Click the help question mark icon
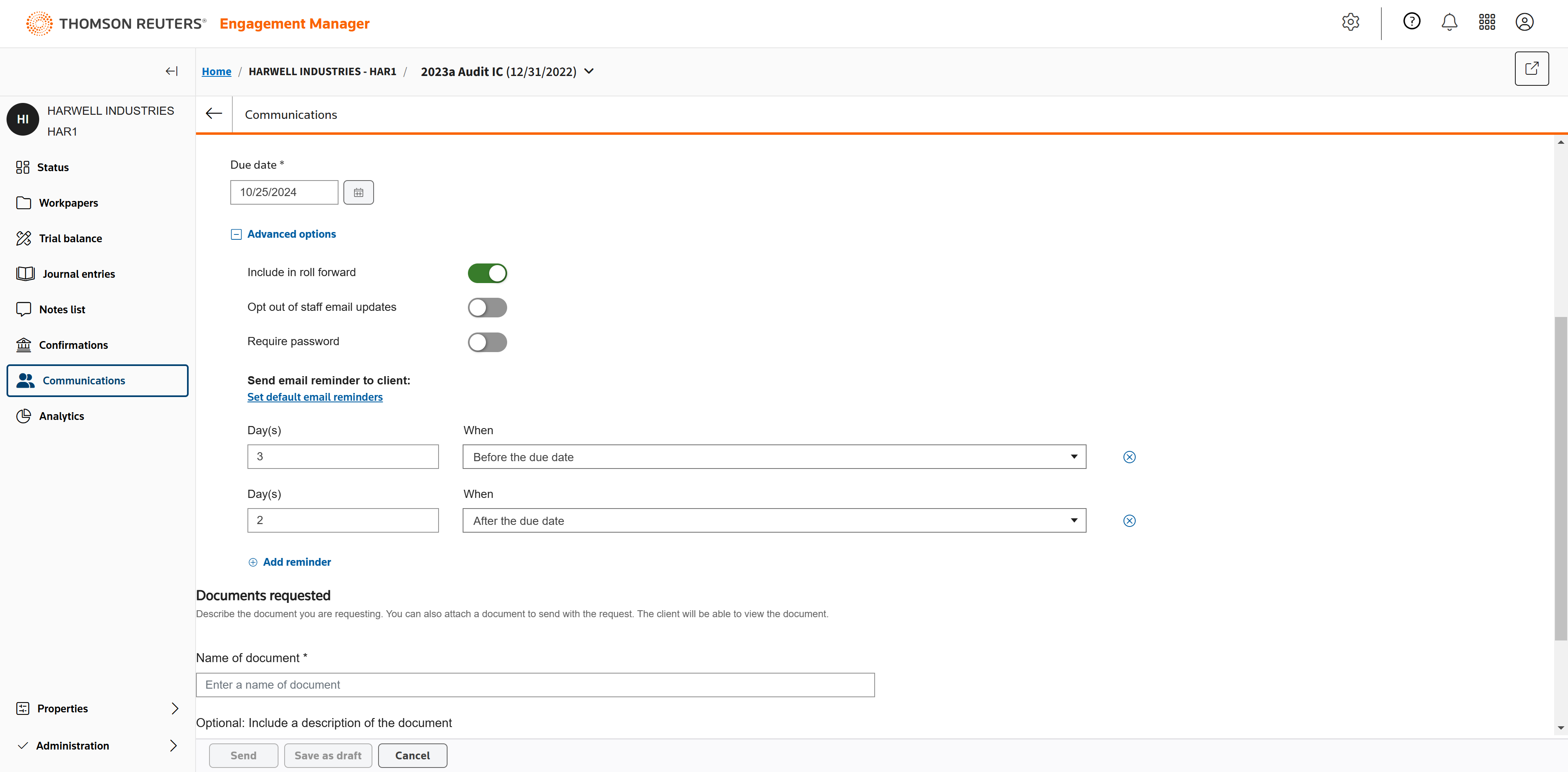This screenshot has width=1568, height=772. pyautogui.click(x=1411, y=22)
